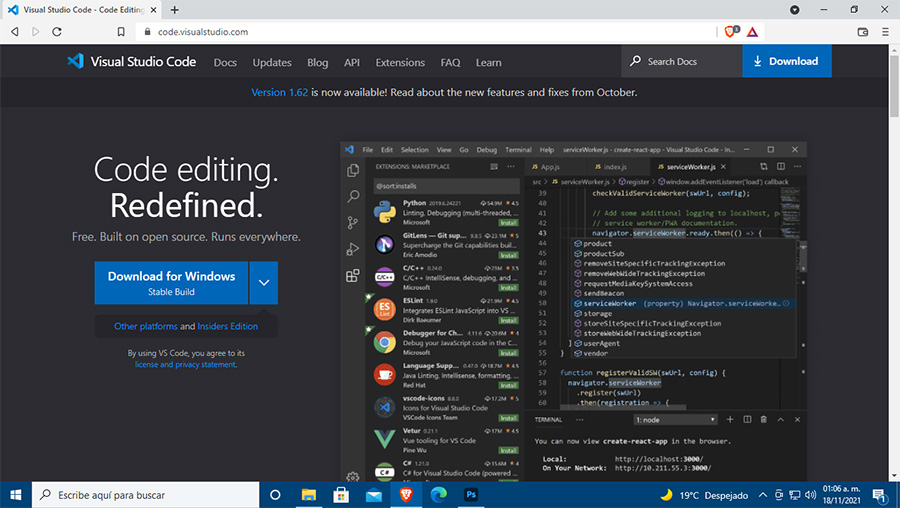Open the Version 1.62 release notes link
The height and width of the screenshot is (508, 900).
pos(280,92)
